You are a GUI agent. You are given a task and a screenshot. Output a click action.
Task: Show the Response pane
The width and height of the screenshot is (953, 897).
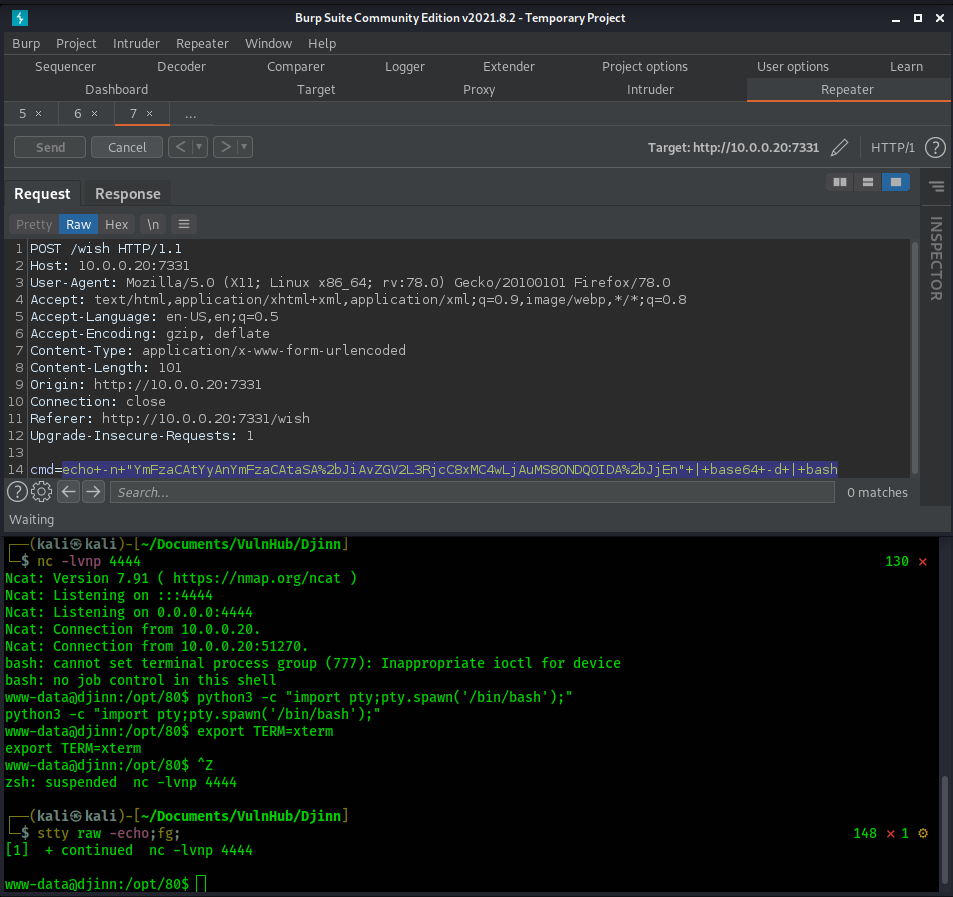click(x=128, y=194)
